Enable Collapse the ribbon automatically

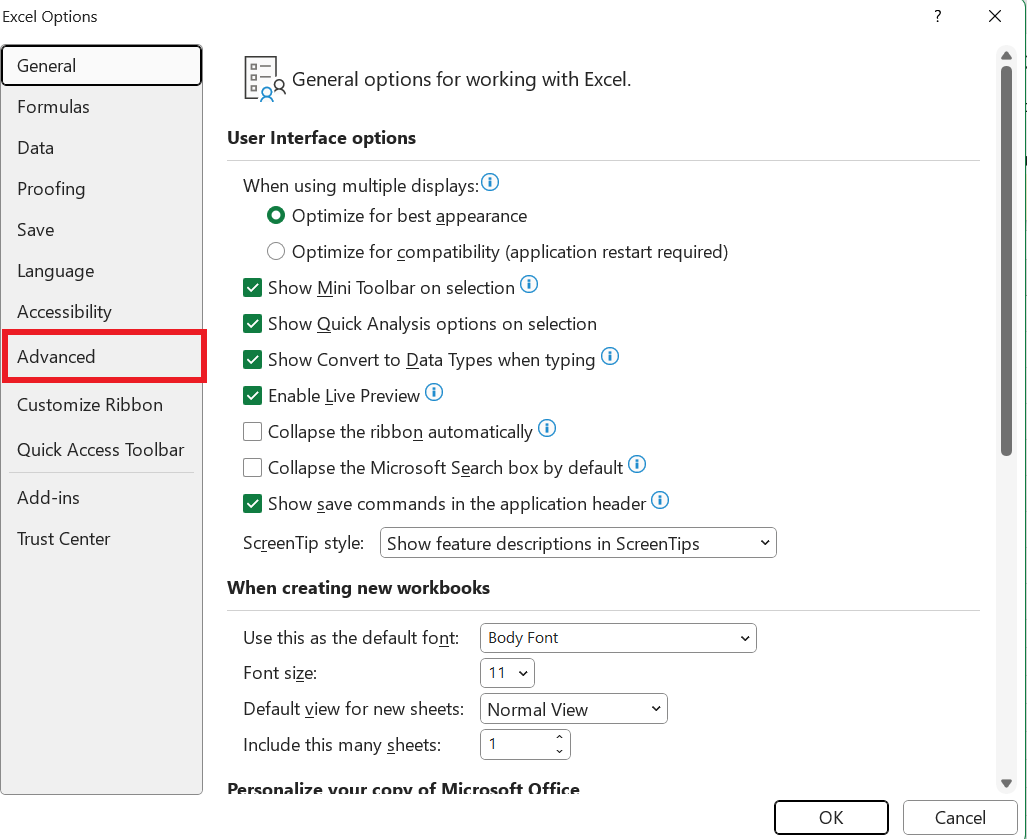click(252, 431)
